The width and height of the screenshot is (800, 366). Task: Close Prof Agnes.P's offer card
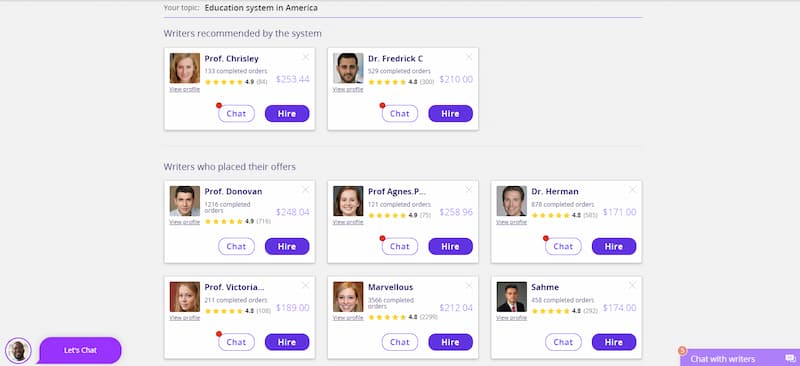[x=469, y=190]
